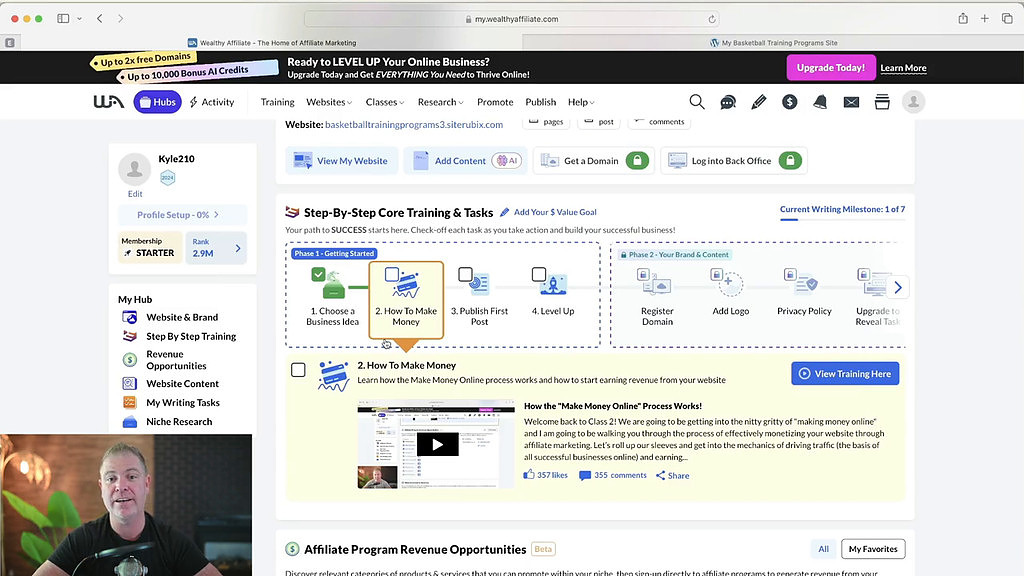Screen dimensions: 1024x576
Task: Open your profile avatar icon
Action: 912,101
